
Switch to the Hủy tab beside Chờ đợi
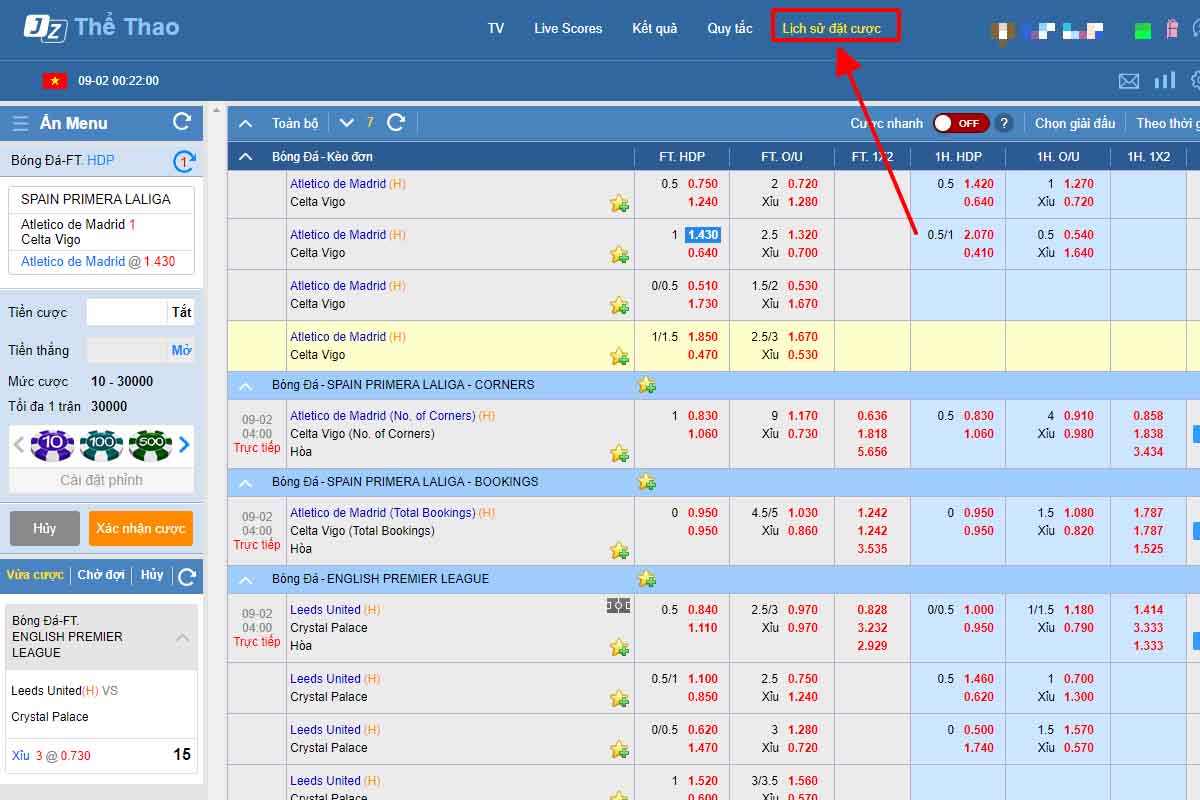[x=152, y=575]
